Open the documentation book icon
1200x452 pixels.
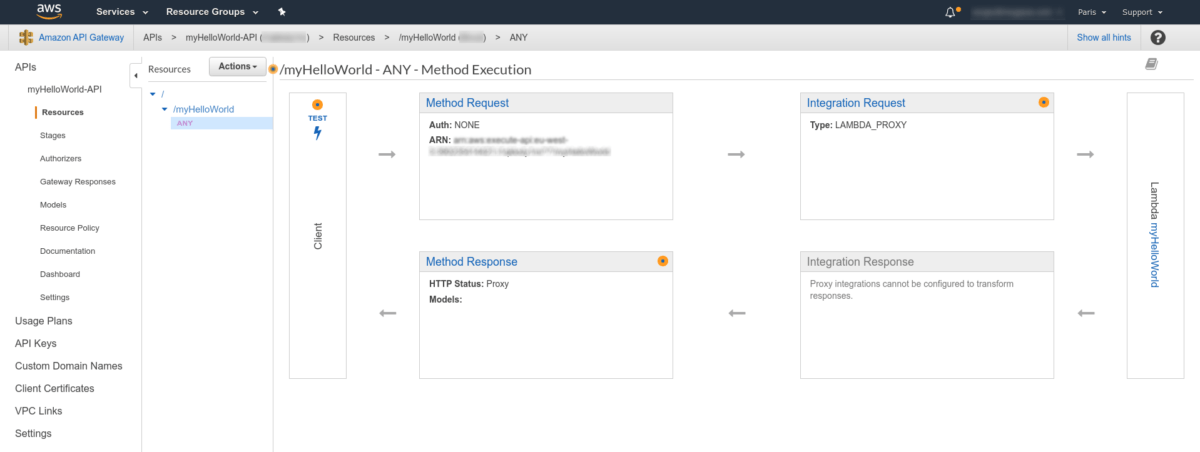coord(1151,64)
